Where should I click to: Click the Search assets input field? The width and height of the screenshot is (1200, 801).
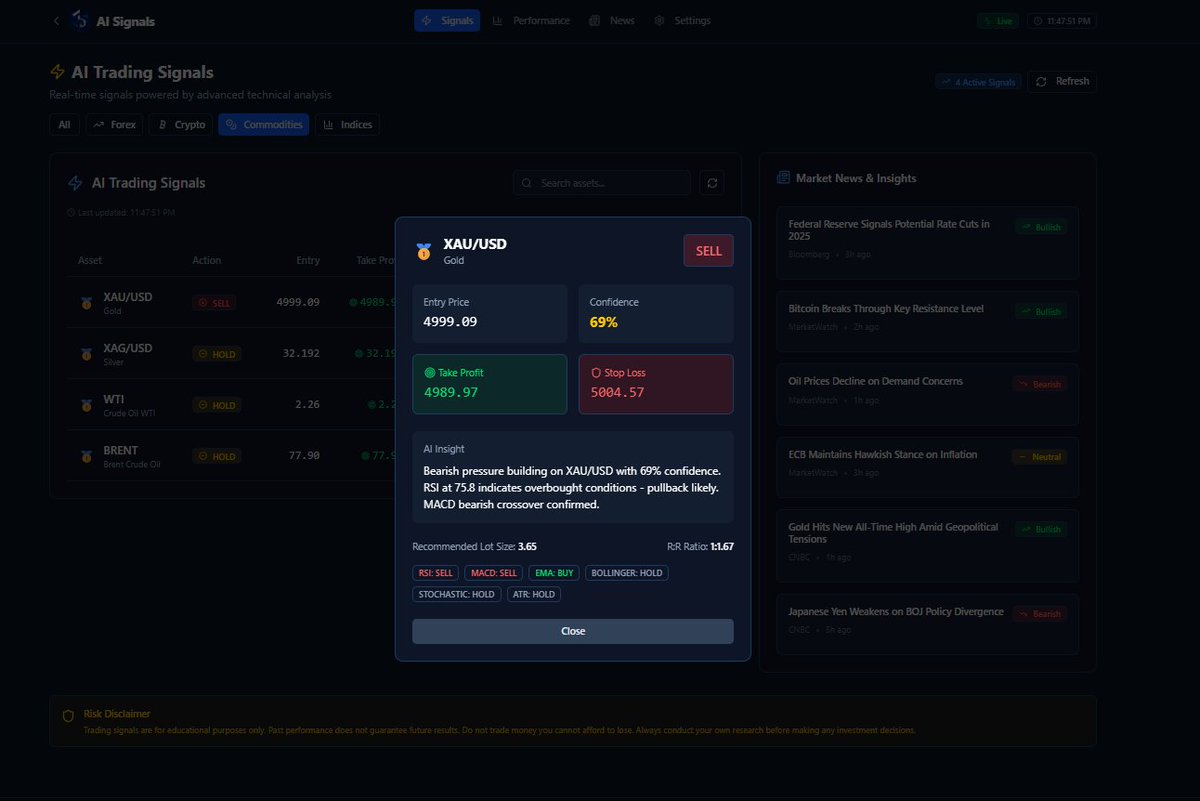click(602, 183)
